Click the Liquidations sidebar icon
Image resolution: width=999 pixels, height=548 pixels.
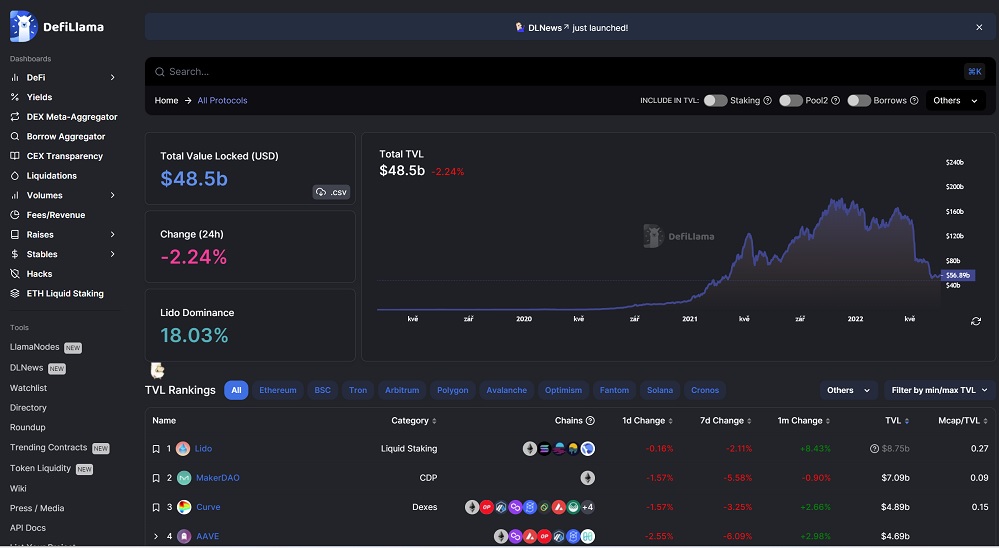15,176
